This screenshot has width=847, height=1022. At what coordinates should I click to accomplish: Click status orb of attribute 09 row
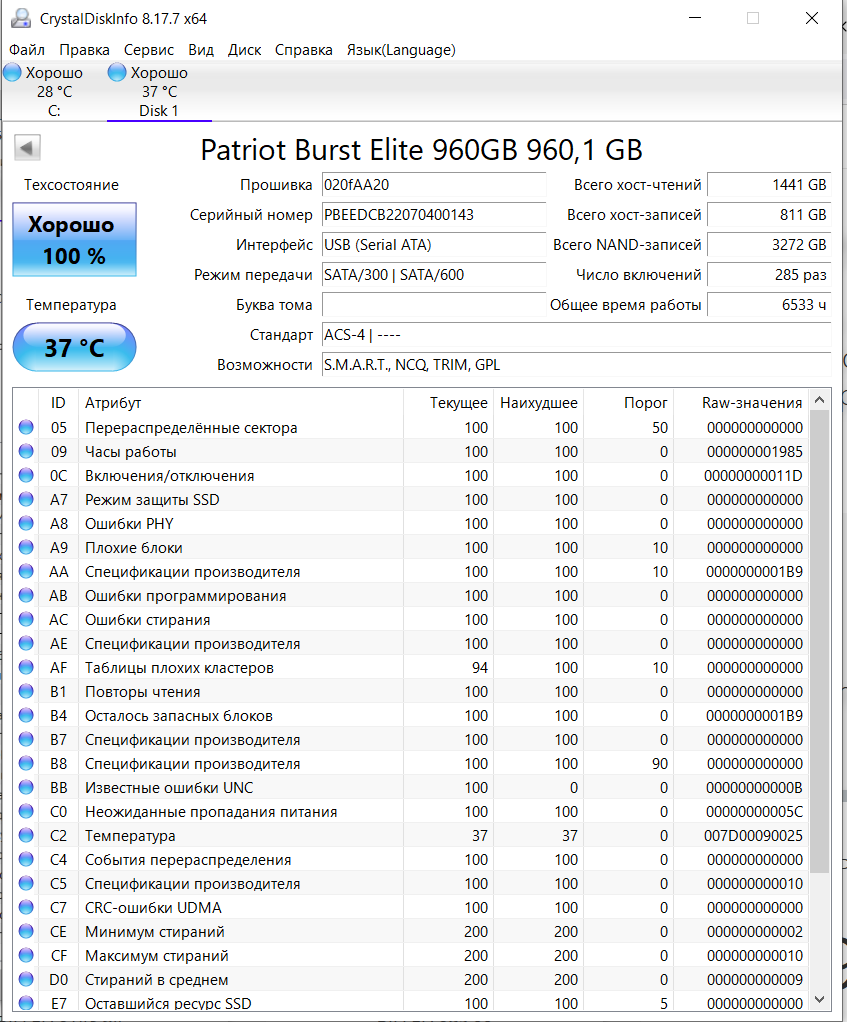pos(26,451)
